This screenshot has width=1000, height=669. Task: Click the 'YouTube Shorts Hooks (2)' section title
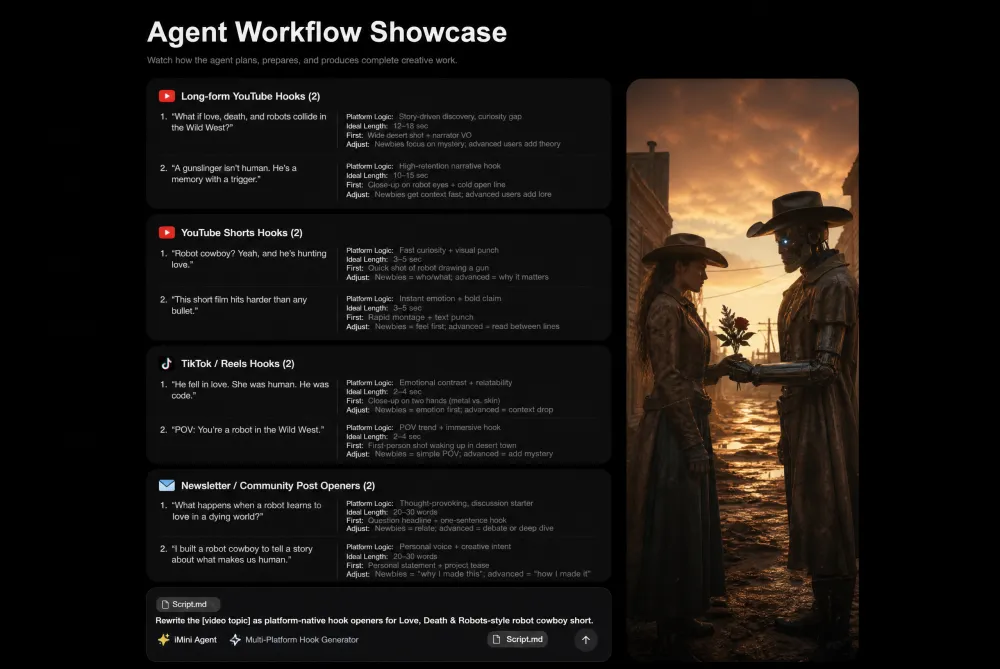pos(242,233)
